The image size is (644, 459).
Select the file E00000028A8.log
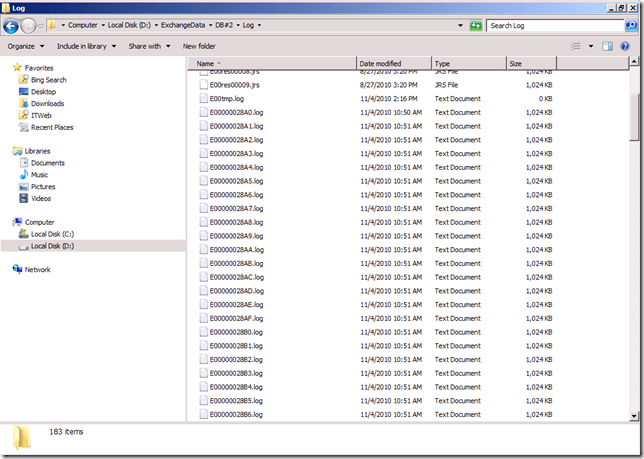click(x=237, y=222)
